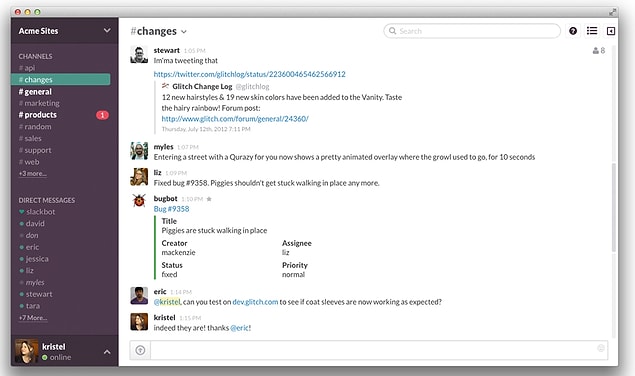Star the bugbot message
The width and height of the screenshot is (635, 376).
[209, 199]
